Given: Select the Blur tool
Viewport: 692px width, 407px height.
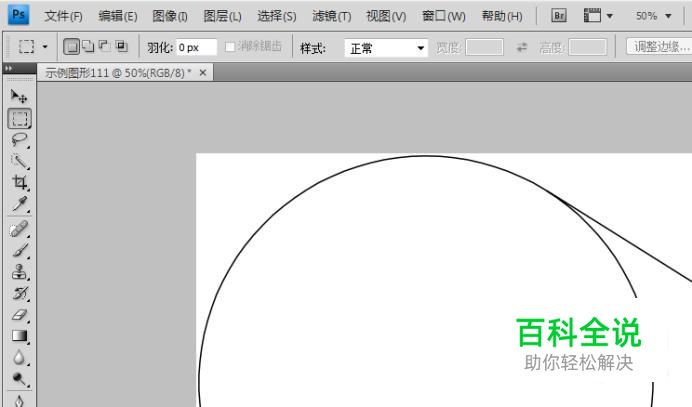Looking at the screenshot, I should pyautogui.click(x=19, y=357).
